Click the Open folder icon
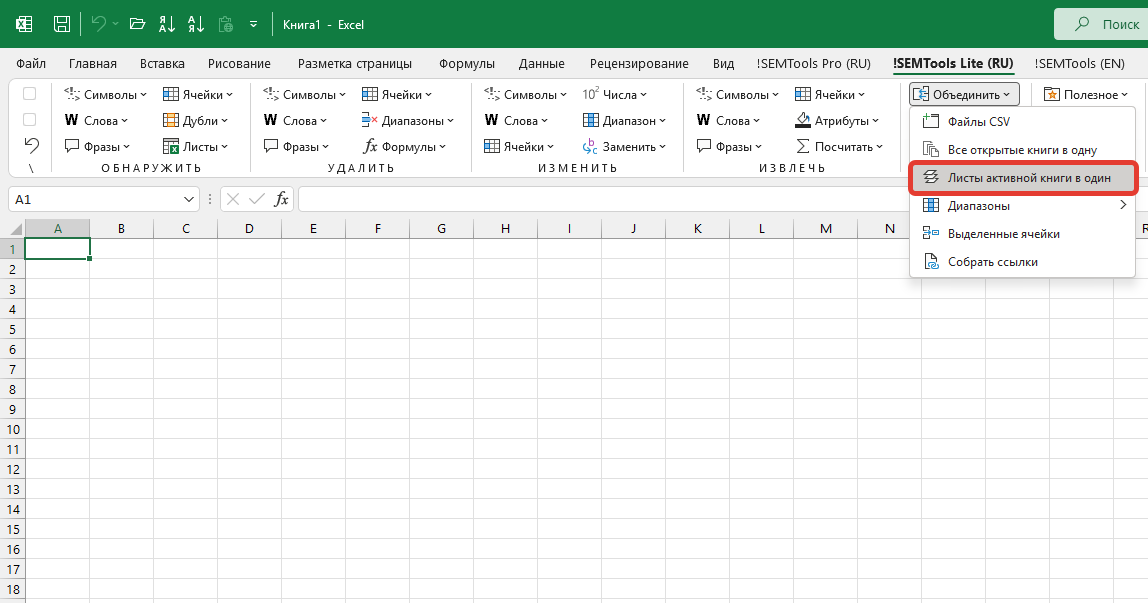 137,24
